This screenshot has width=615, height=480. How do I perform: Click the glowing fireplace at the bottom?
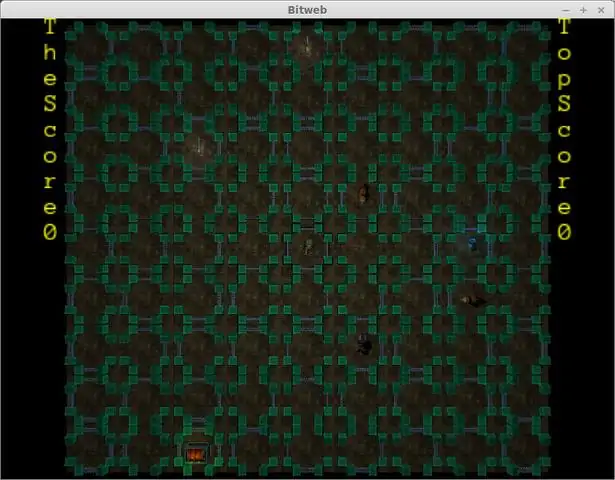pyautogui.click(x=197, y=454)
